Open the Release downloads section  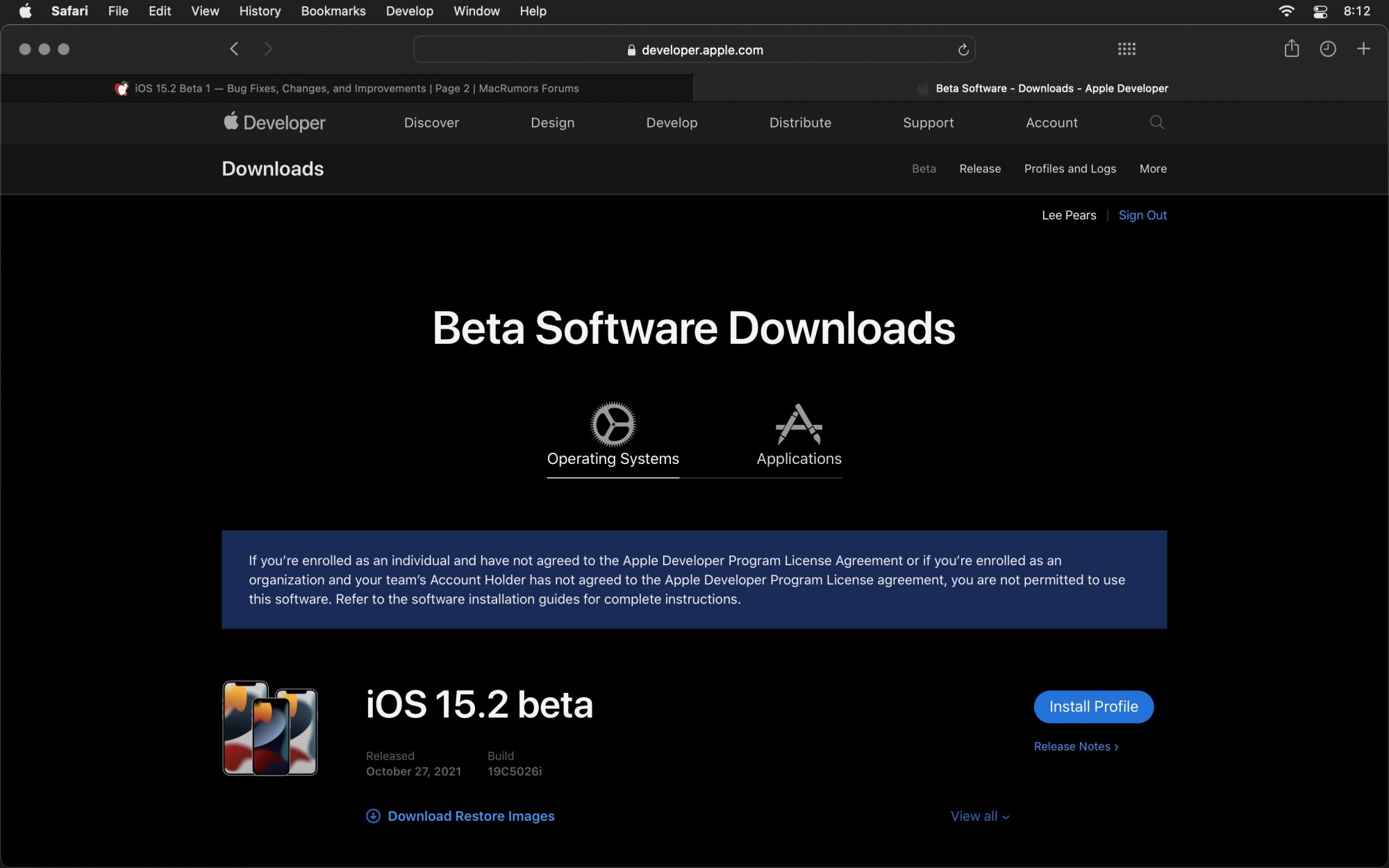[979, 169]
